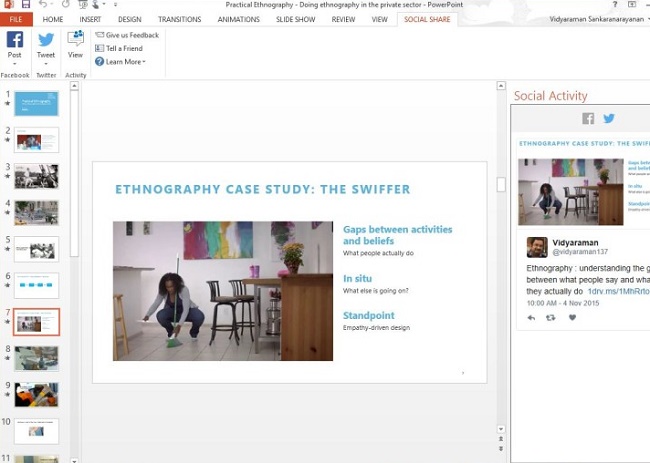
Task: Open Customize Quick Access Toolbar dropdown
Action: pos(115,5)
